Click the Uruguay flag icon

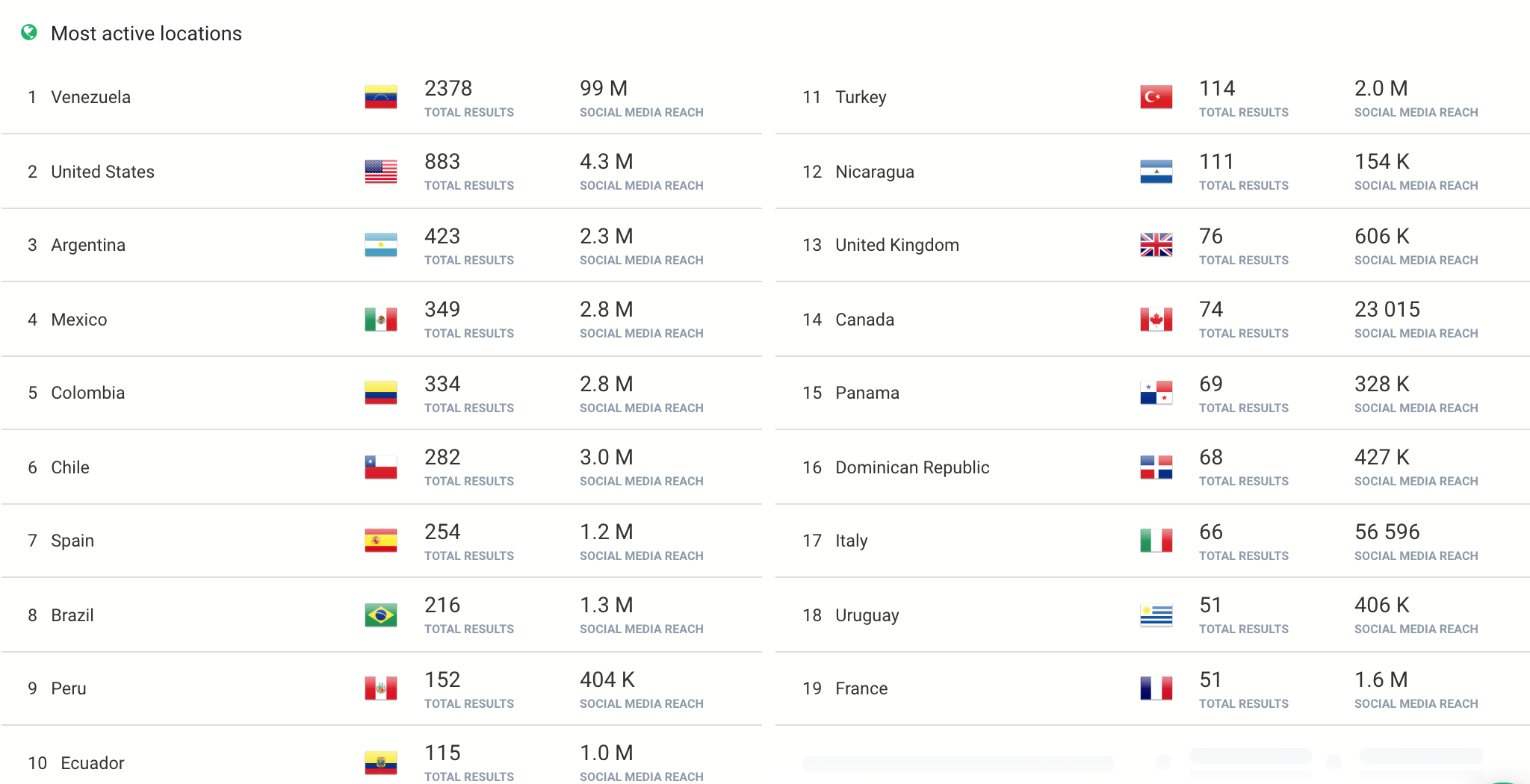point(1156,615)
